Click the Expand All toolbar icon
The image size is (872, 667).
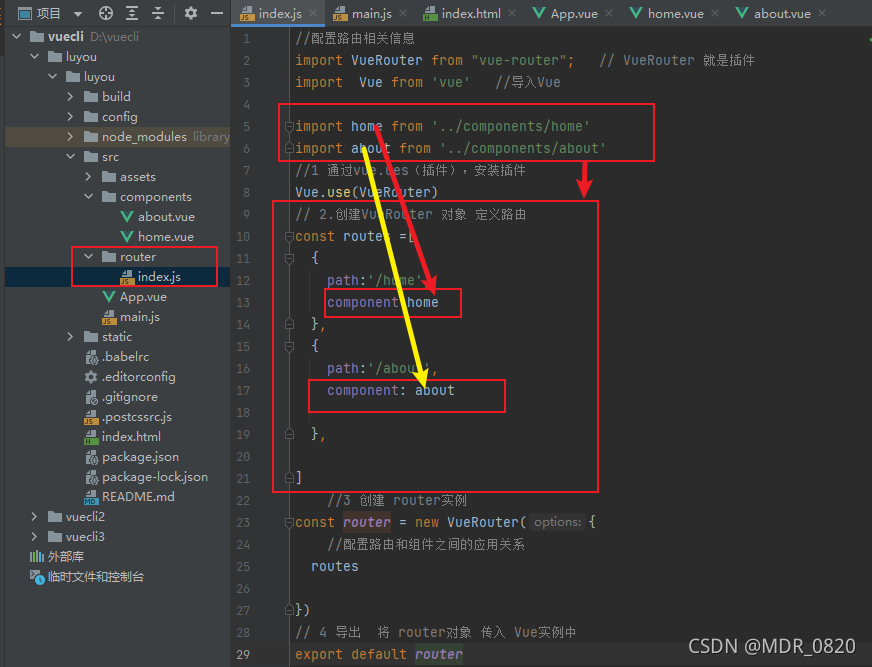(132, 13)
